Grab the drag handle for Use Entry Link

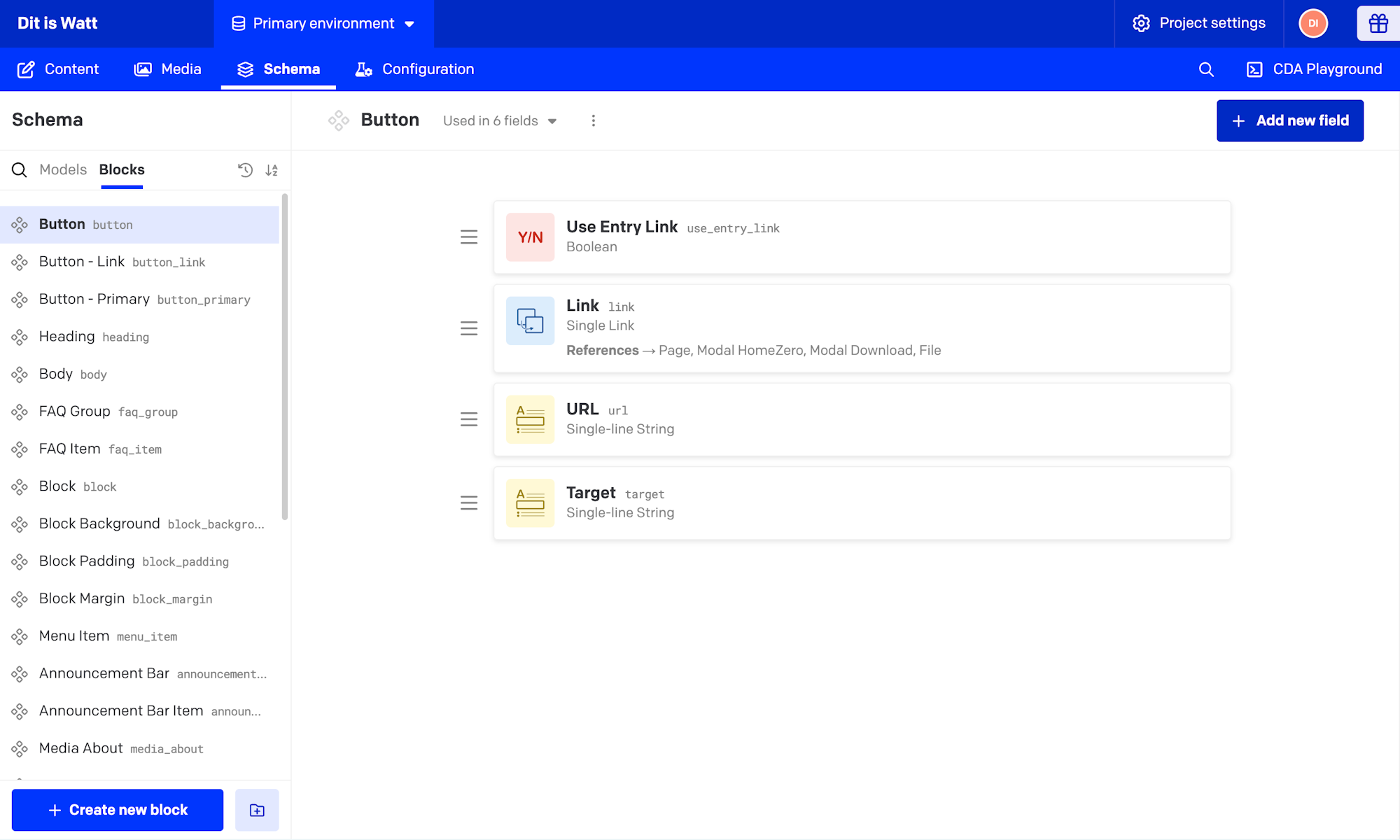tap(469, 237)
